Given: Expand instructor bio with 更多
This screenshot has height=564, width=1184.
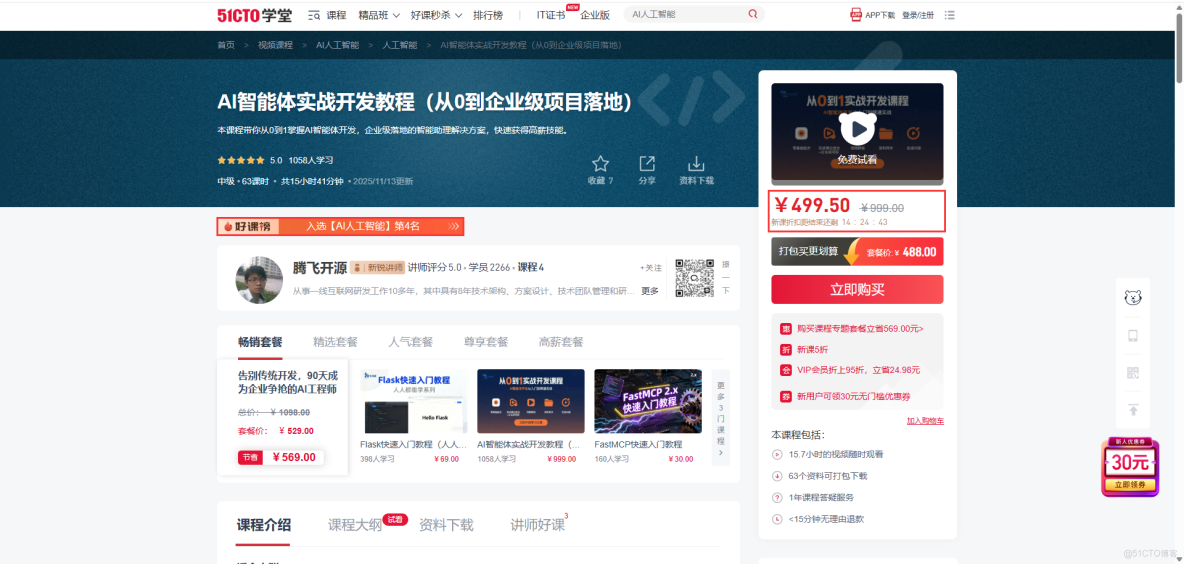Looking at the screenshot, I should [649, 291].
